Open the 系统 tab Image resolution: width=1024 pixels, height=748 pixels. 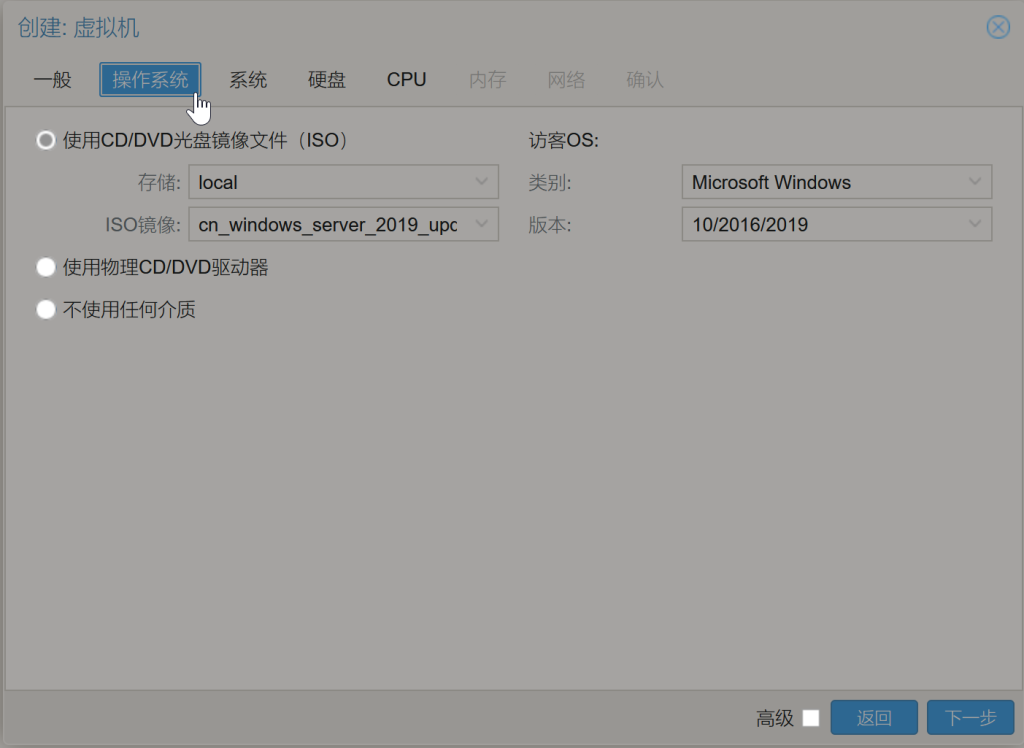248,80
